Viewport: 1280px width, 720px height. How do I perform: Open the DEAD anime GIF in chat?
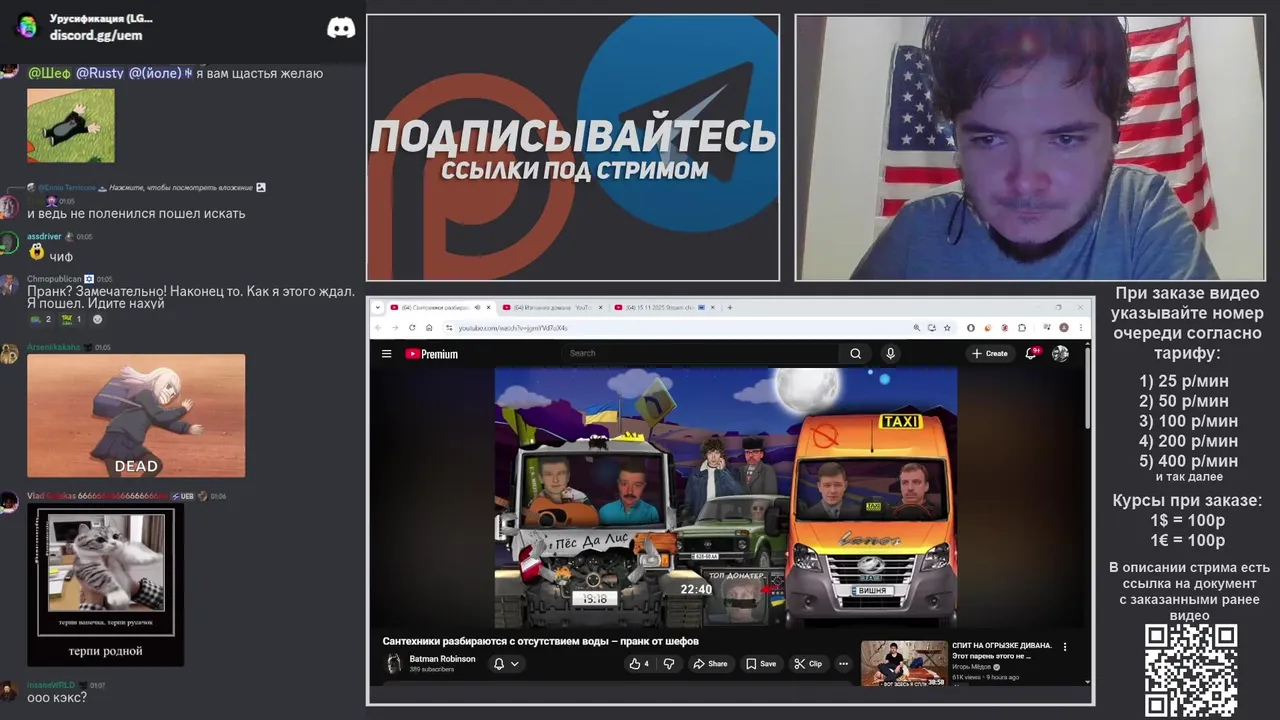click(x=136, y=415)
